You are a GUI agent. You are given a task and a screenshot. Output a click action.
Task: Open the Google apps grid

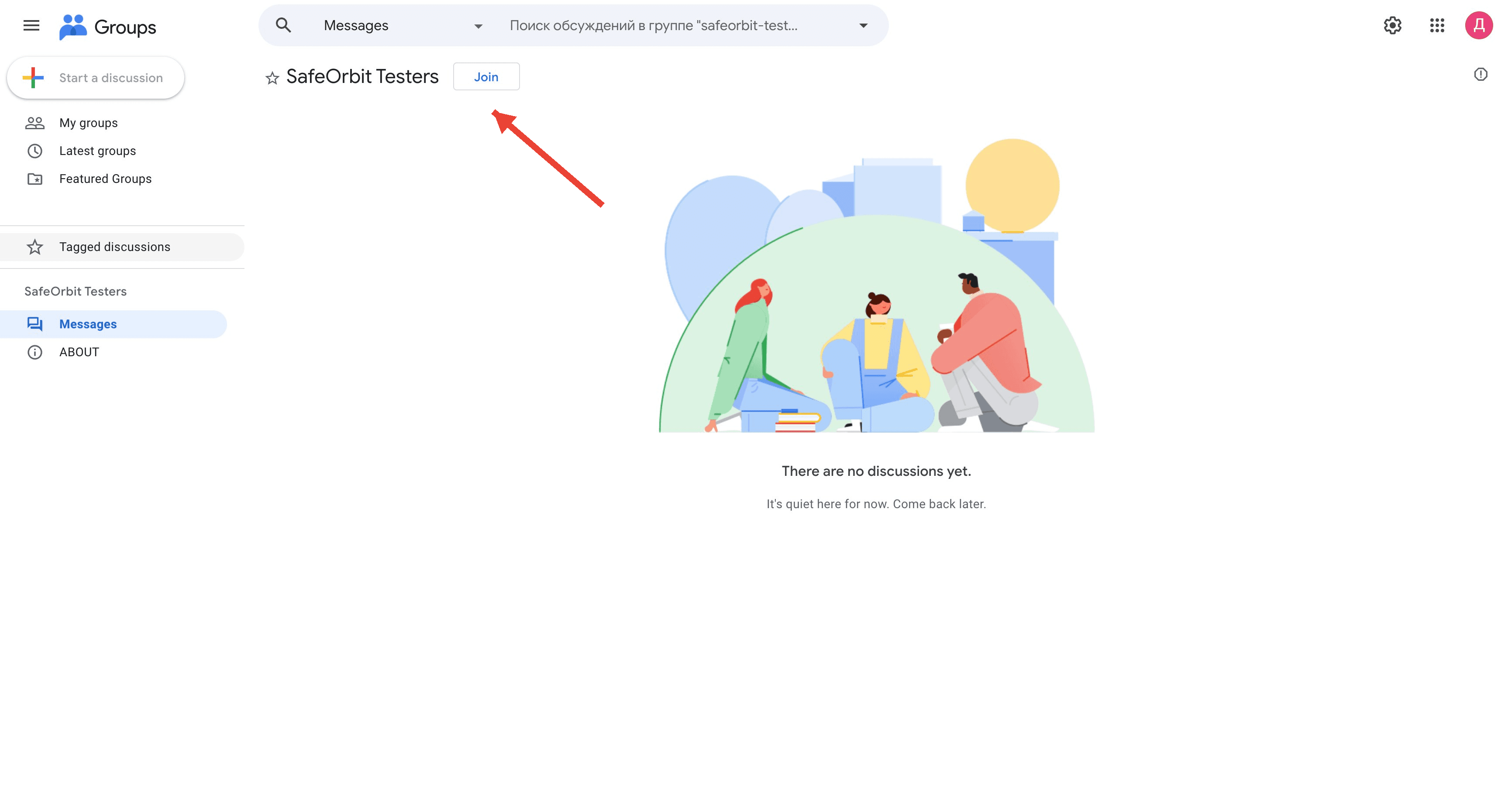(1436, 25)
